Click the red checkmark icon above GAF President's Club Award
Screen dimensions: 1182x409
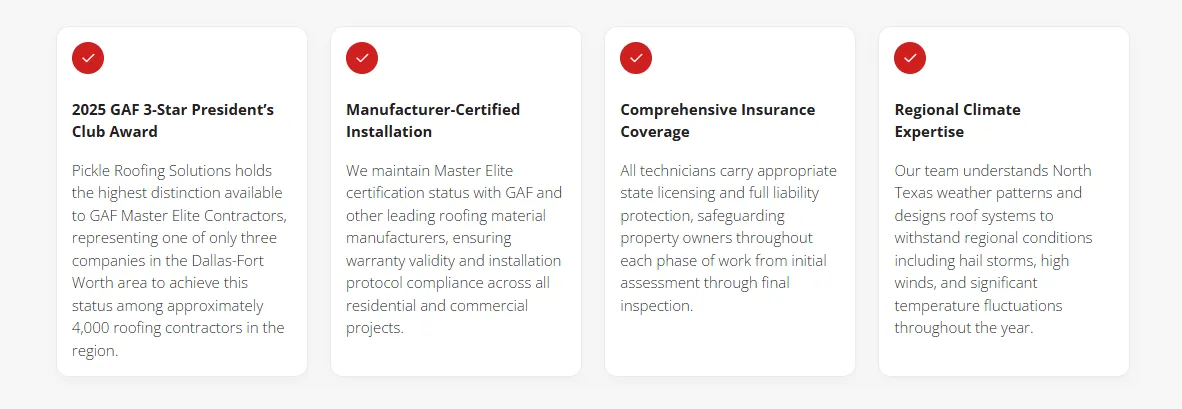(88, 58)
